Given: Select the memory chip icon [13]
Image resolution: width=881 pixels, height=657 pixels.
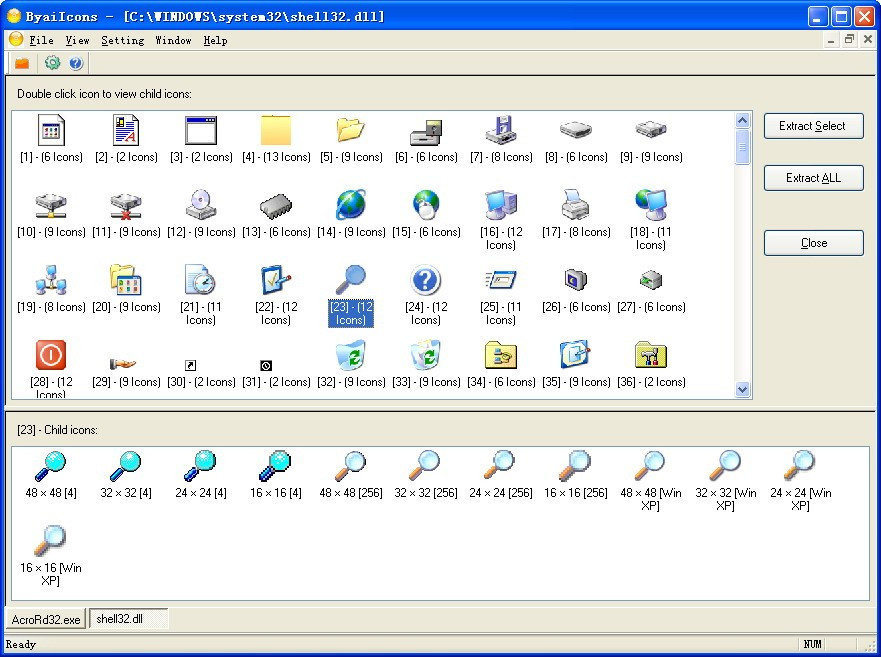Looking at the screenshot, I should [276, 206].
